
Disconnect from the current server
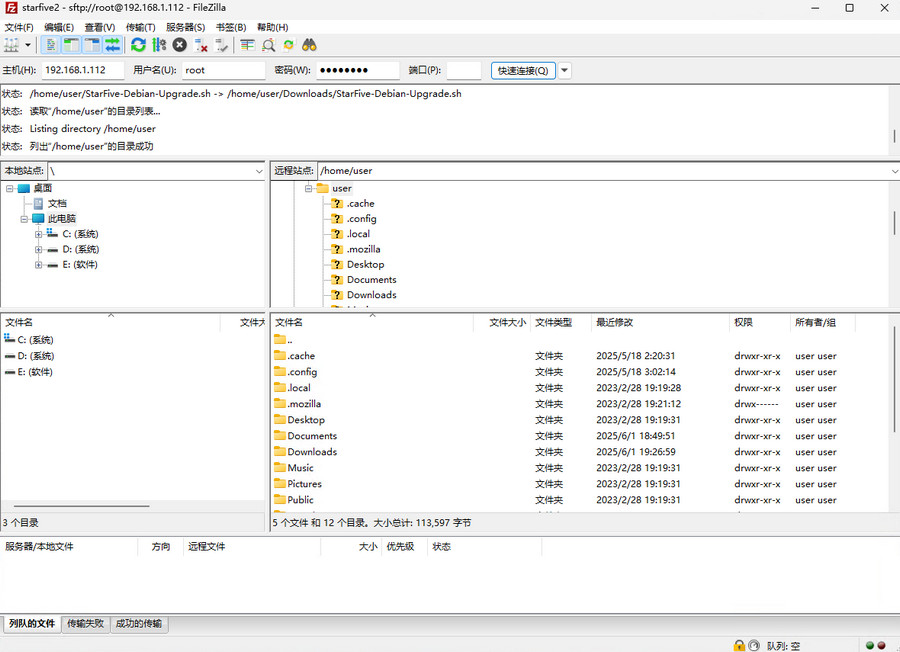(200, 45)
